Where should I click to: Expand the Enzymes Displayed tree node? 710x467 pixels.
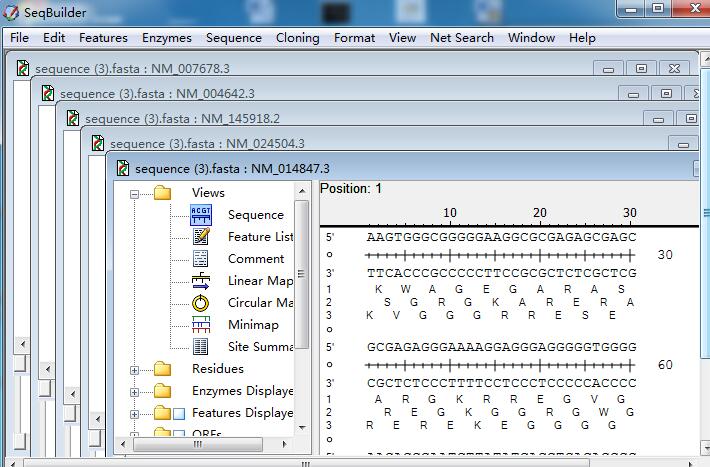(134, 391)
